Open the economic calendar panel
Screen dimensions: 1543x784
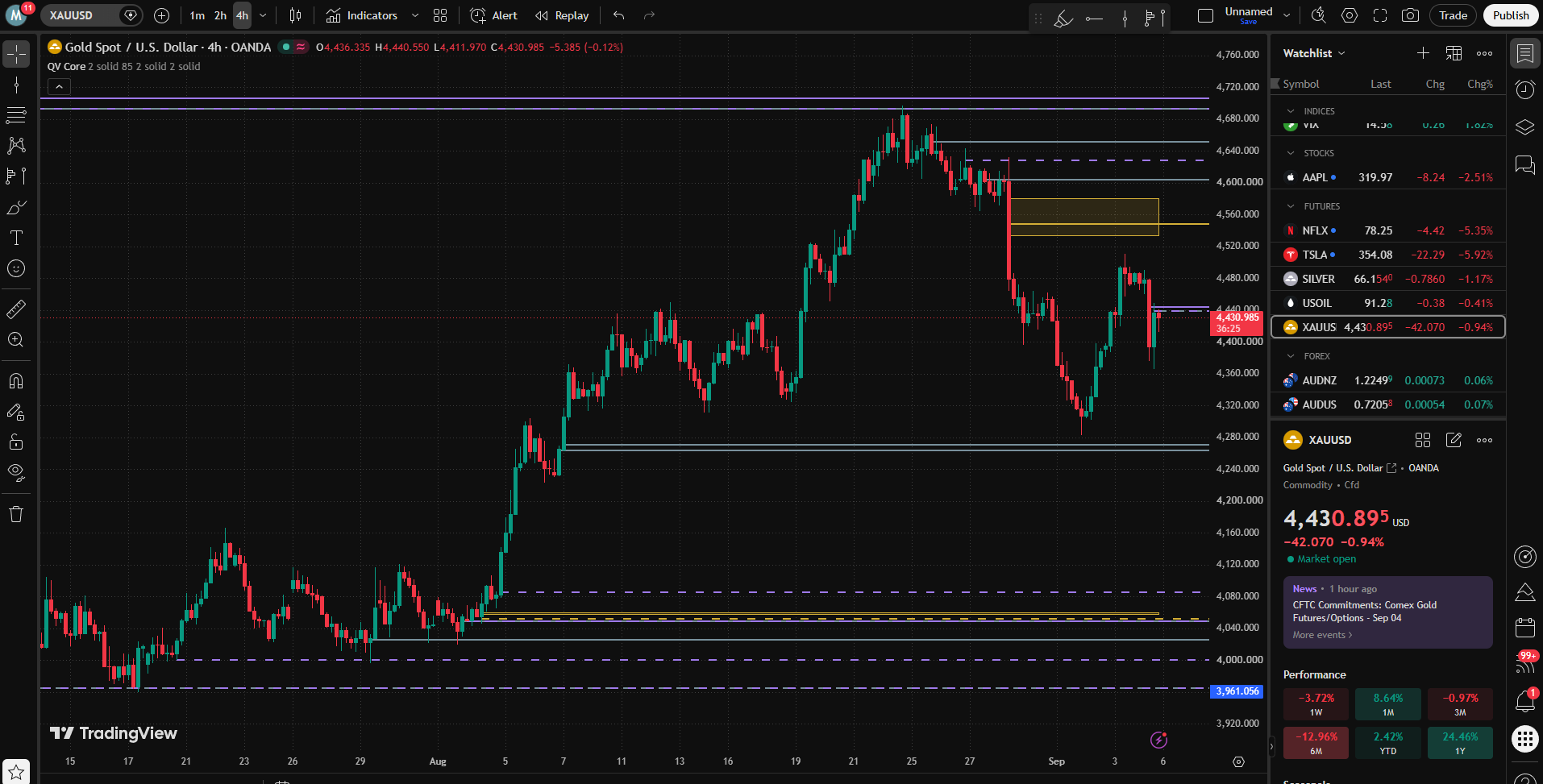[x=1524, y=627]
